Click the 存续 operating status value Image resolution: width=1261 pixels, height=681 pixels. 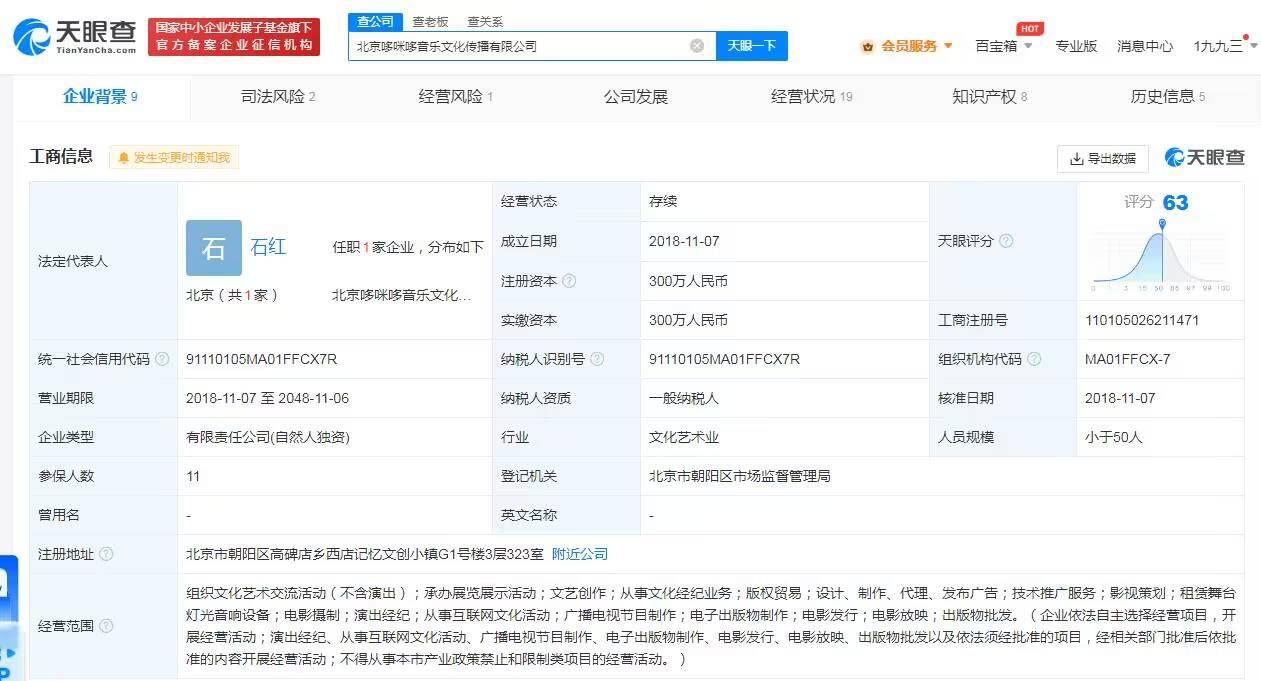(x=663, y=201)
